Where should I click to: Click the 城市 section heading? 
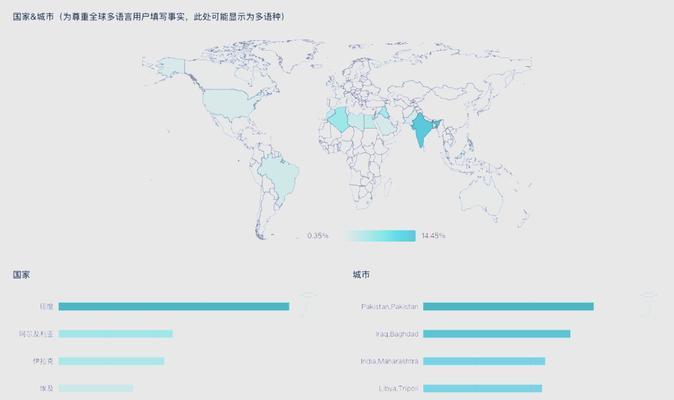pyautogui.click(x=361, y=275)
